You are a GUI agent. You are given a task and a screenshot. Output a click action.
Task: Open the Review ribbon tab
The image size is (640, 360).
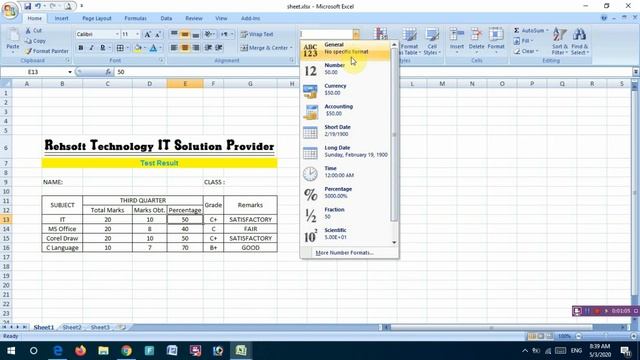tap(194, 18)
